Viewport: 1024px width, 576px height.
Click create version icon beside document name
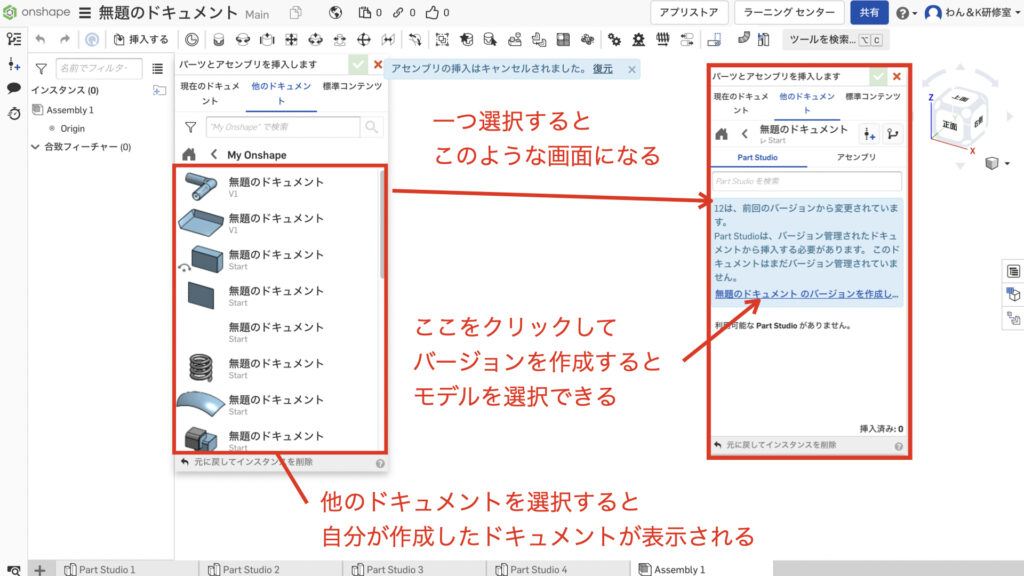(869, 134)
